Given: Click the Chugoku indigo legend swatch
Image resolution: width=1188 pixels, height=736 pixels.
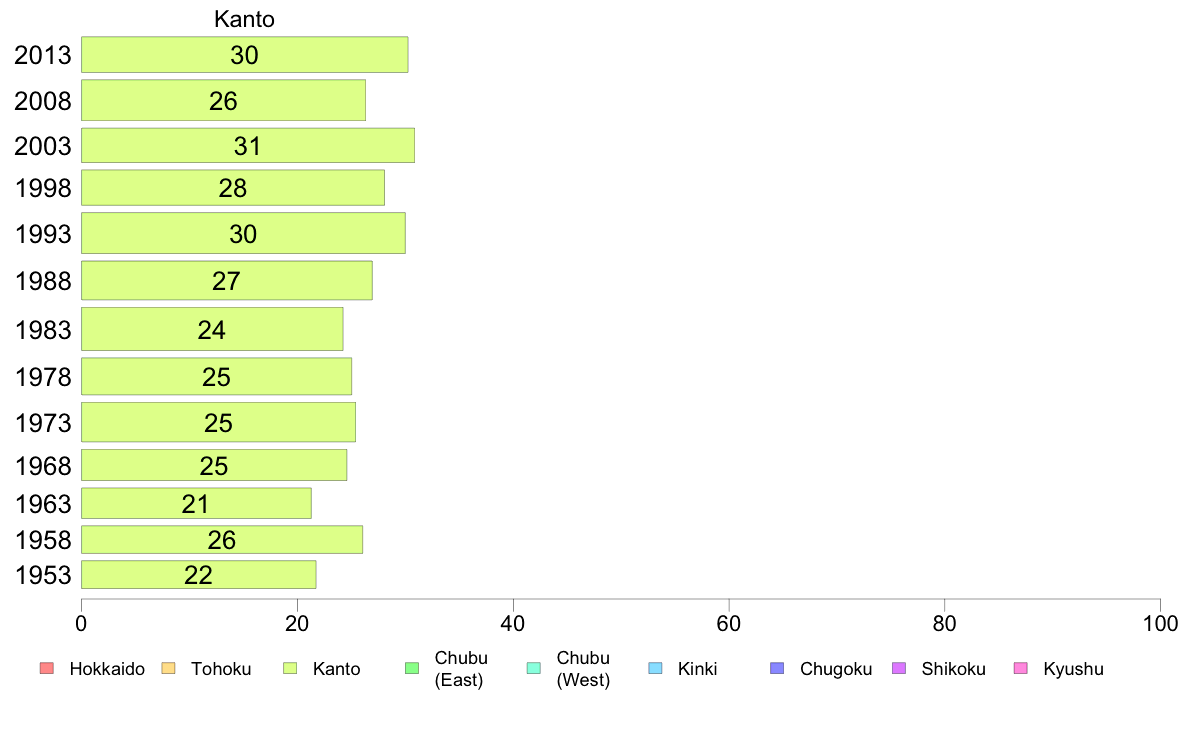Looking at the screenshot, I should 777,669.
